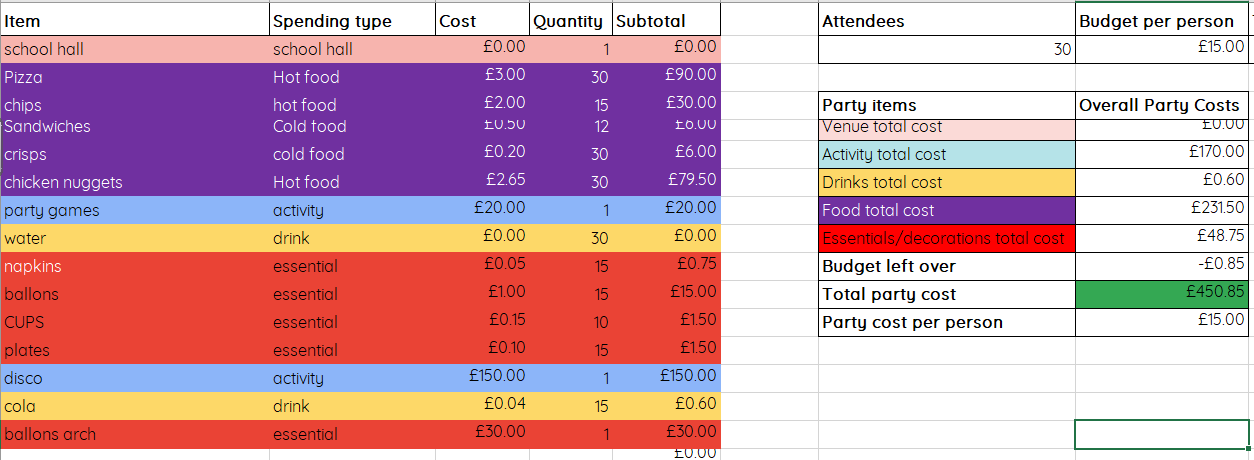The width and height of the screenshot is (1254, 460).
Task: Select the 'party games' item cell
Action: (x=136, y=210)
